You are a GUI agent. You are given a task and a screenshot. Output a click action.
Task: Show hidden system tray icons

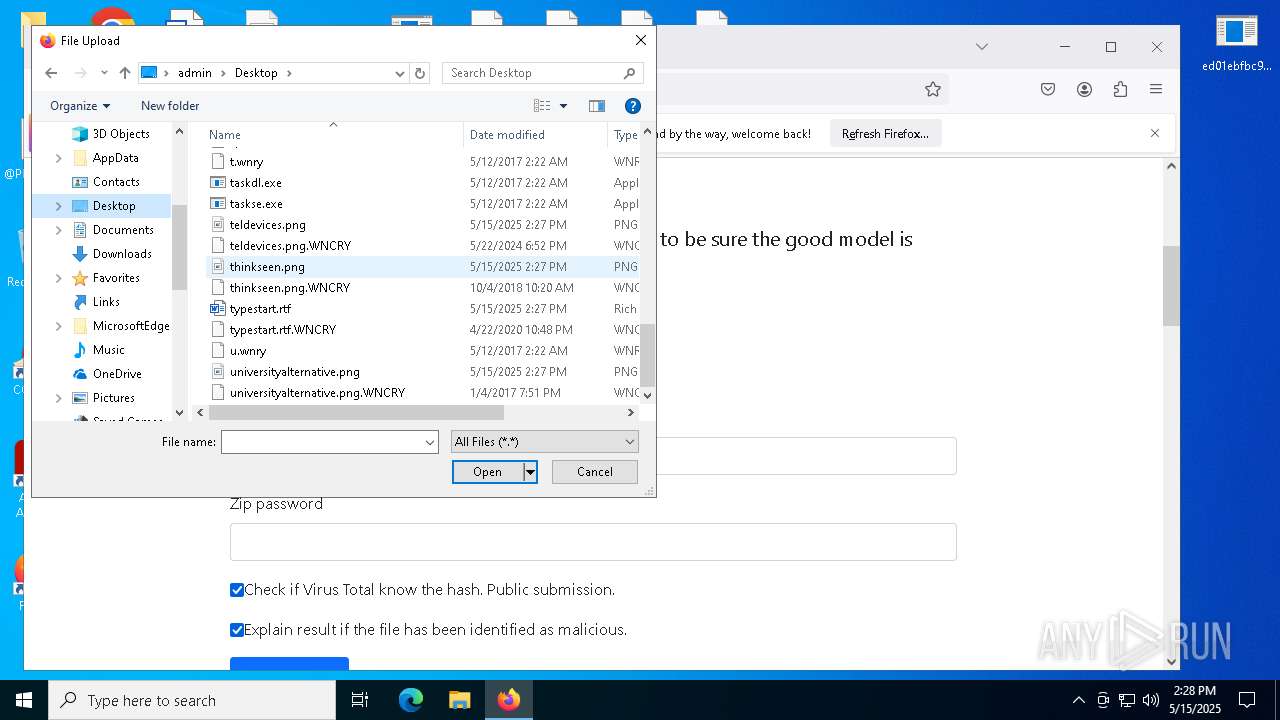[1078, 700]
